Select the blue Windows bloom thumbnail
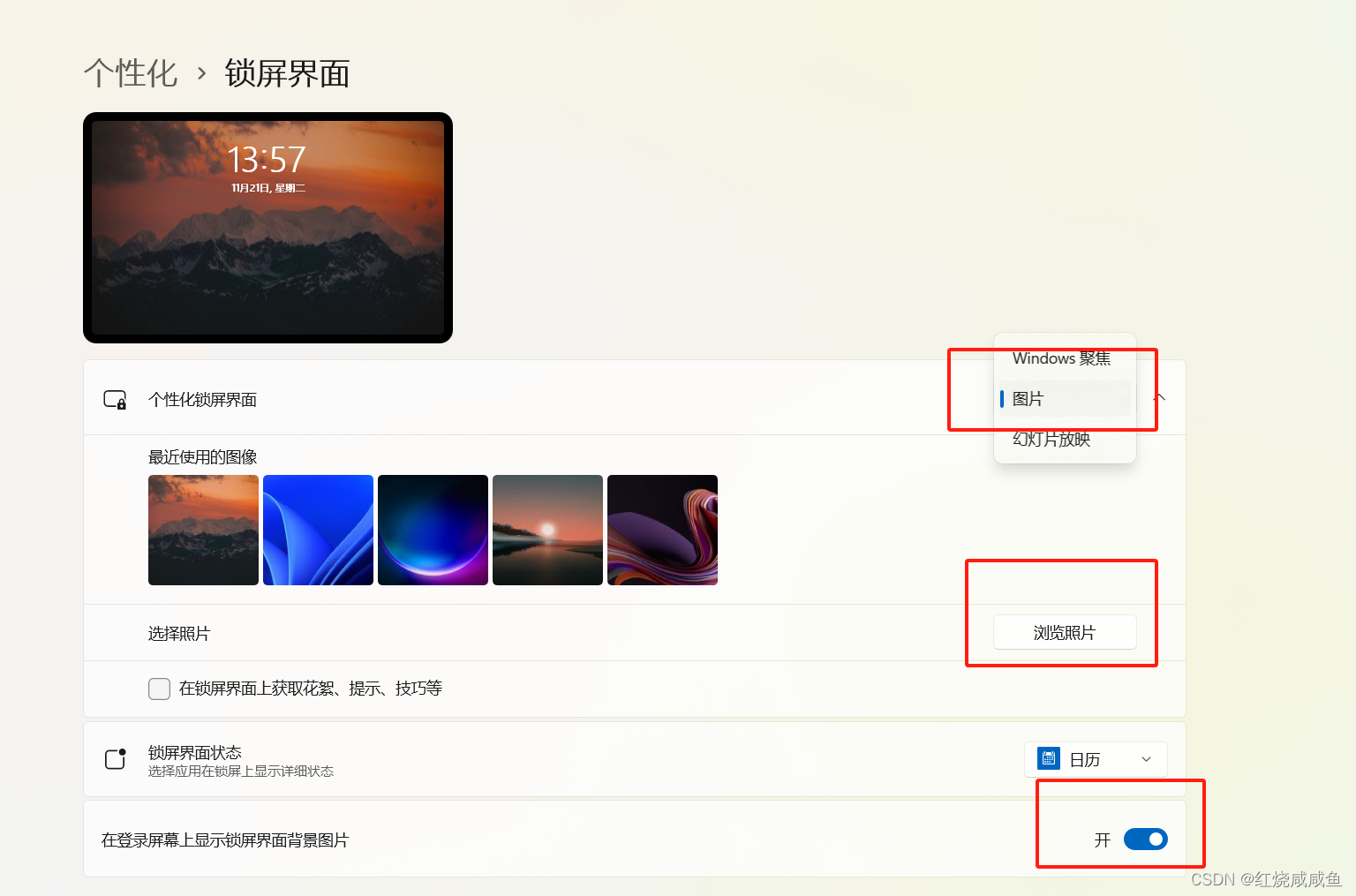 click(x=318, y=530)
